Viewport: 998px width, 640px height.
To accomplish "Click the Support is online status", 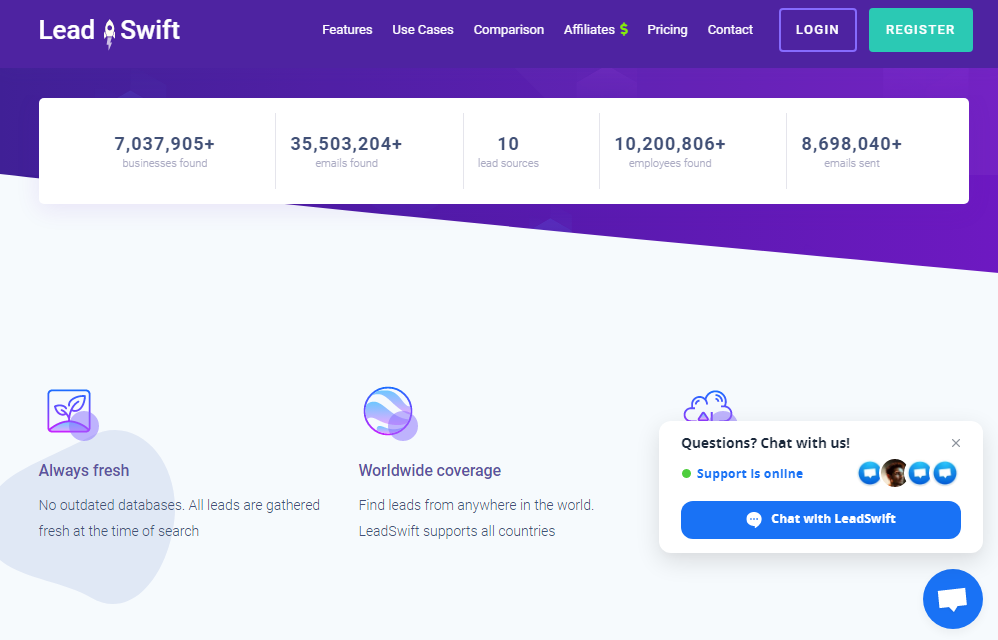I will 742,473.
